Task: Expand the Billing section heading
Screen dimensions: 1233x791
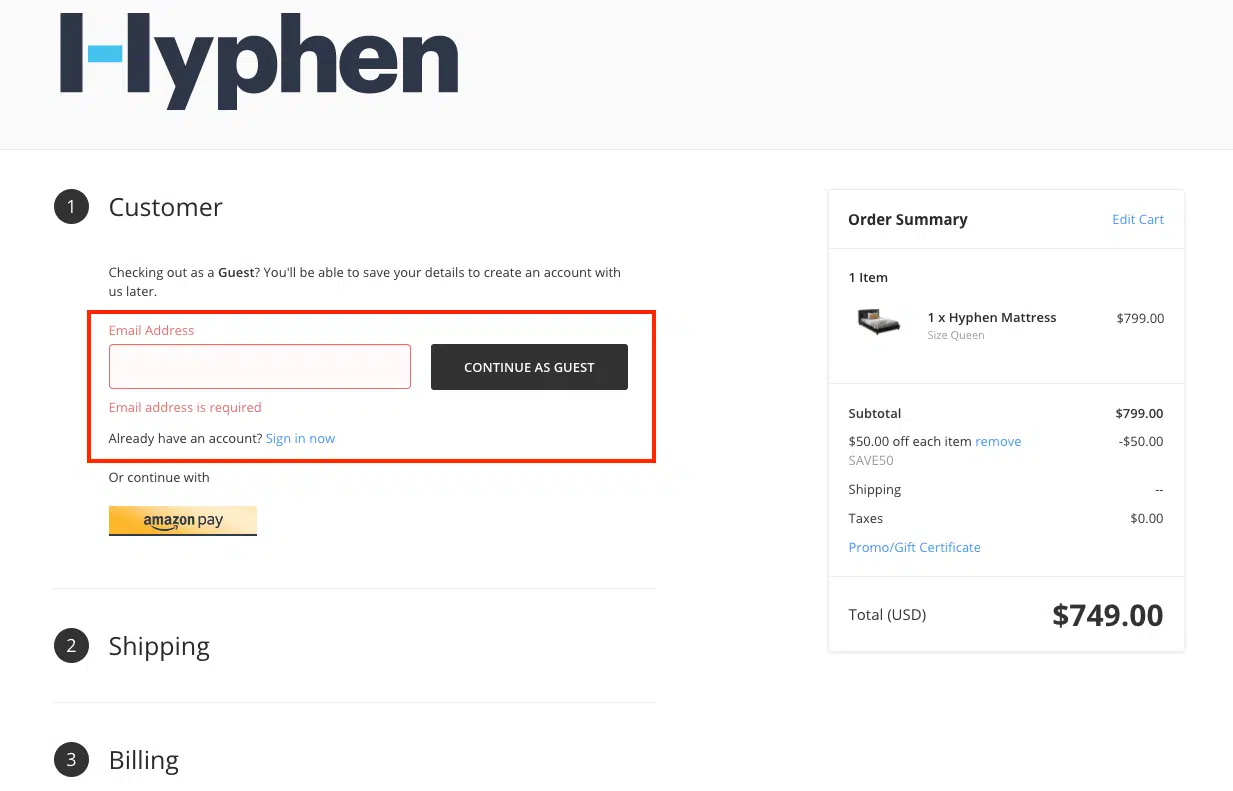Action: [144, 760]
